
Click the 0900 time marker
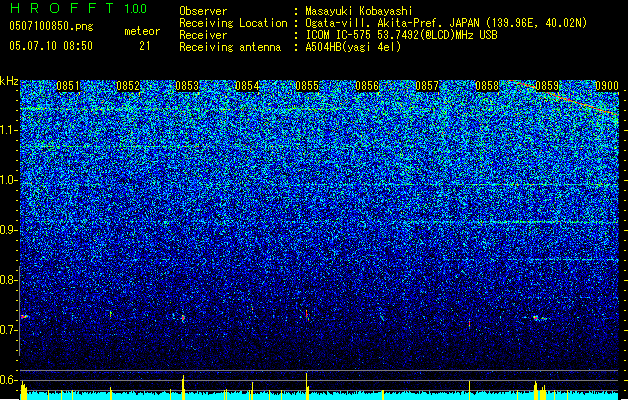click(x=607, y=86)
